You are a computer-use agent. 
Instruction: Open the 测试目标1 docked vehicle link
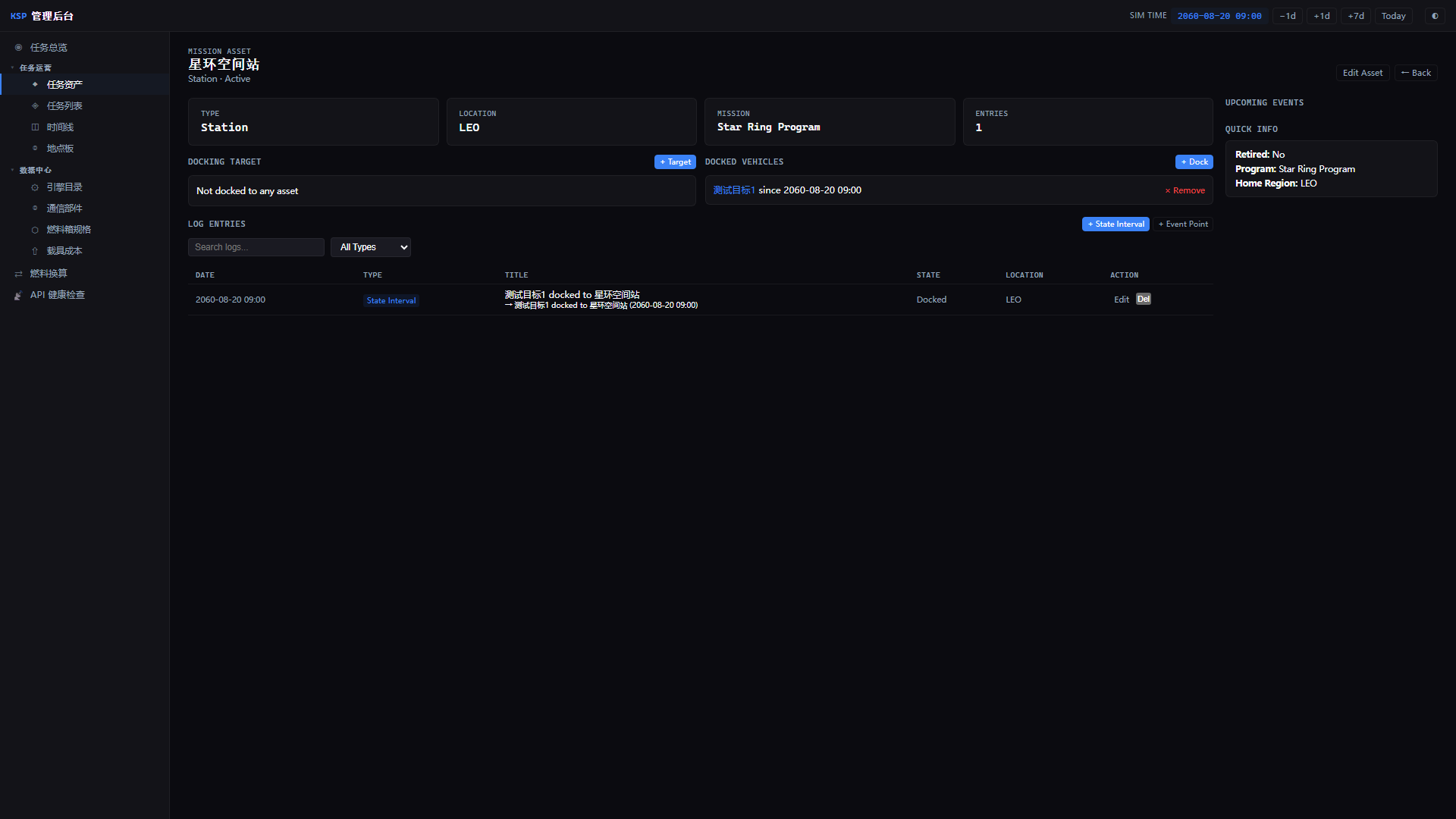point(734,190)
